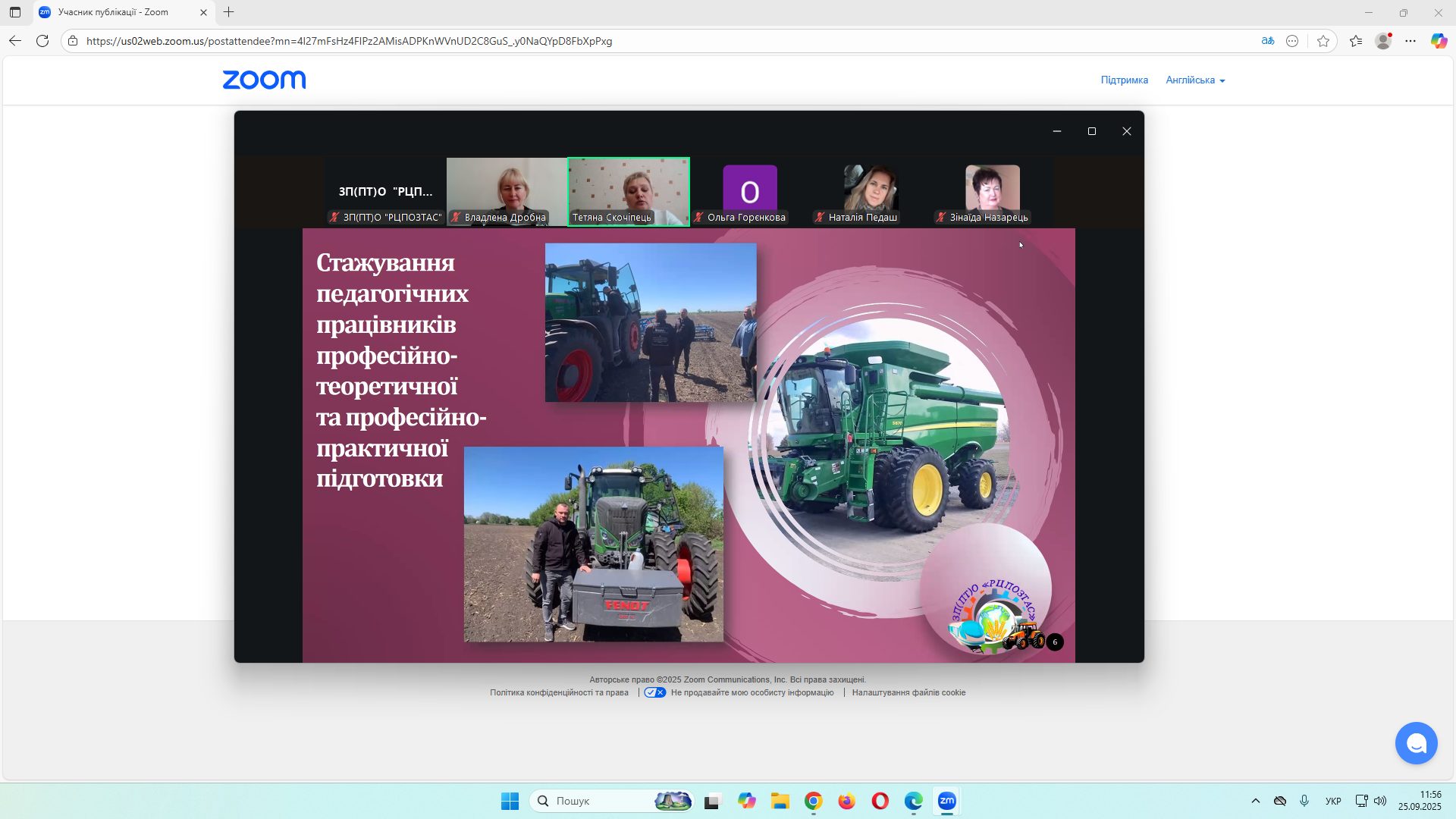The height and width of the screenshot is (819, 1456).
Task: Expand hidden system tray icons chevron
Action: point(1255,801)
